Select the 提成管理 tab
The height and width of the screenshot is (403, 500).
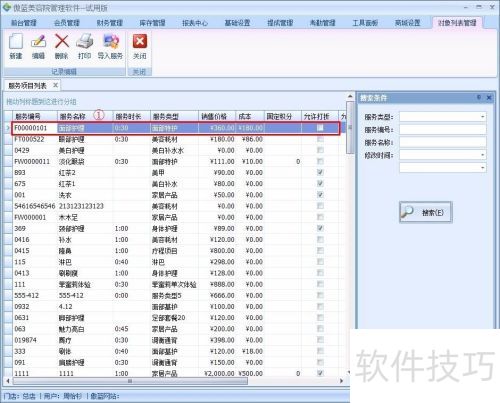click(280, 23)
